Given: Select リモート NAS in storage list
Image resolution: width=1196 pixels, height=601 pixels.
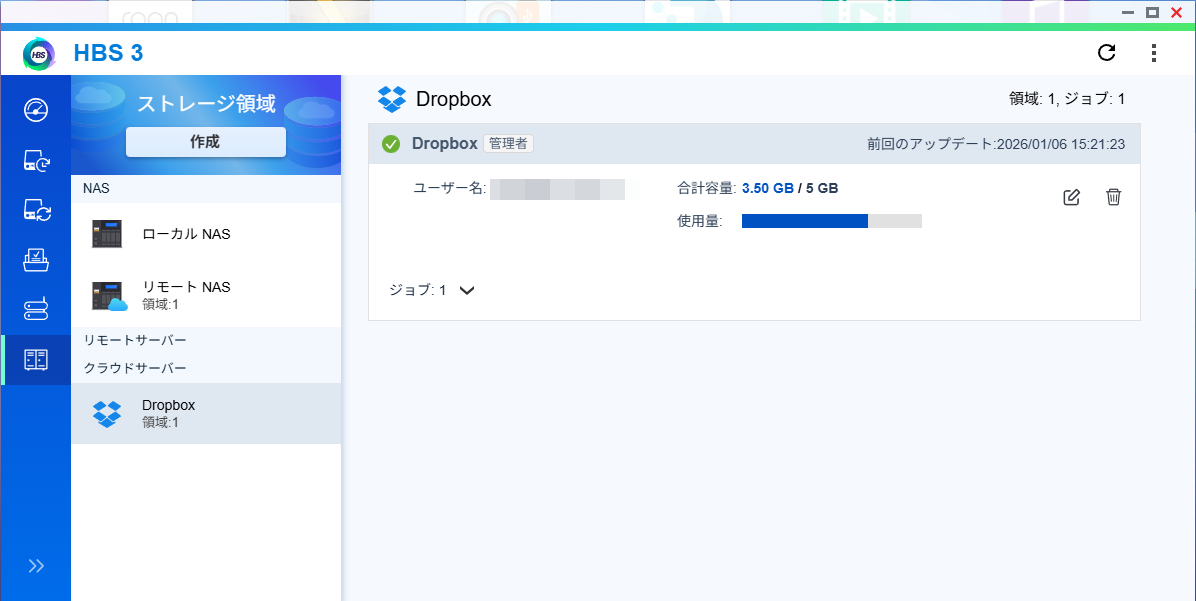Looking at the screenshot, I should point(206,295).
